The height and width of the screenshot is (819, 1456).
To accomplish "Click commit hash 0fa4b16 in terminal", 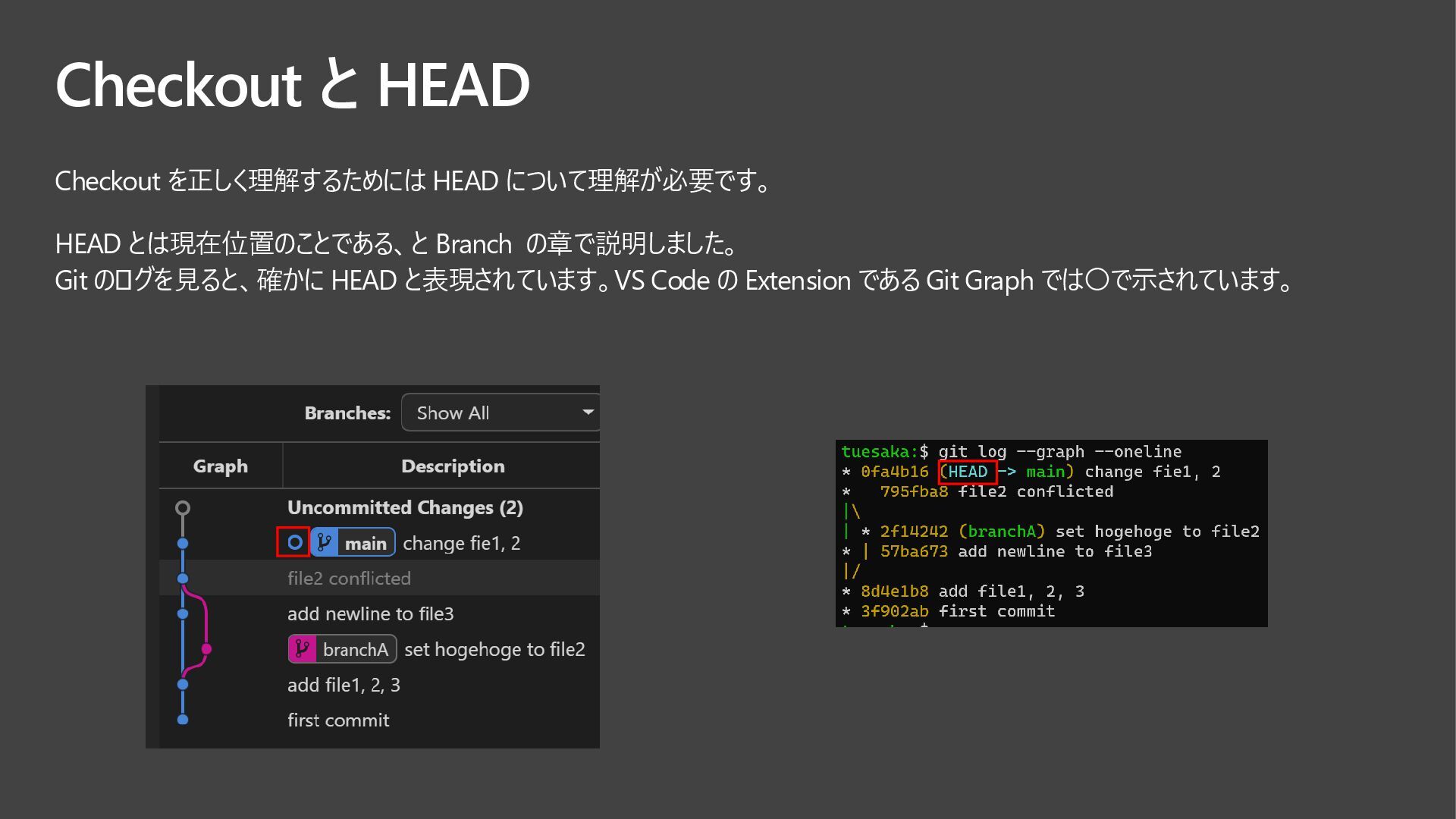I will [x=894, y=472].
